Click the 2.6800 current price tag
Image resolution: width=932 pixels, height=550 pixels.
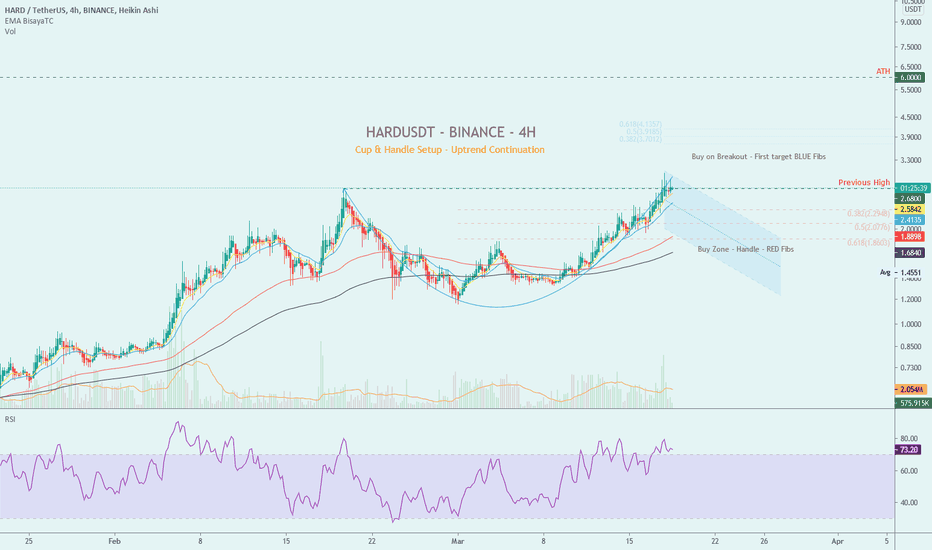[x=910, y=199]
